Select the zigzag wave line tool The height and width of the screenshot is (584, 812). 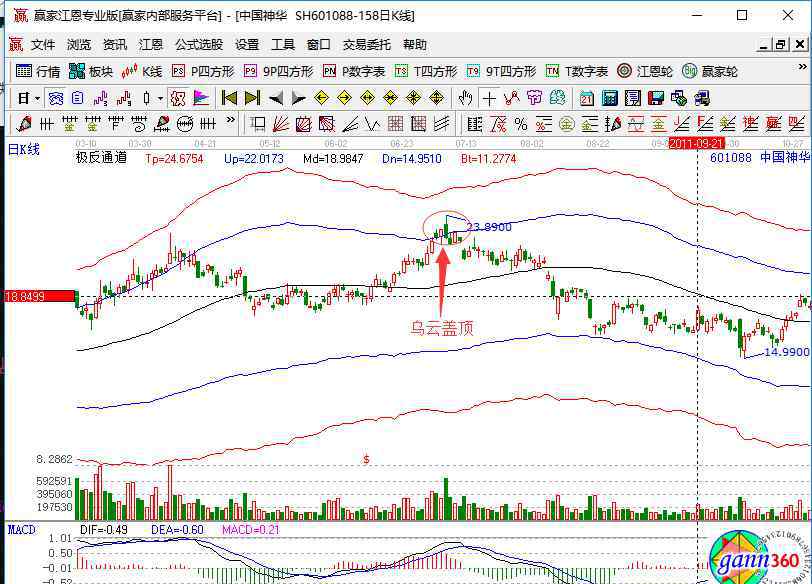[x=372, y=124]
